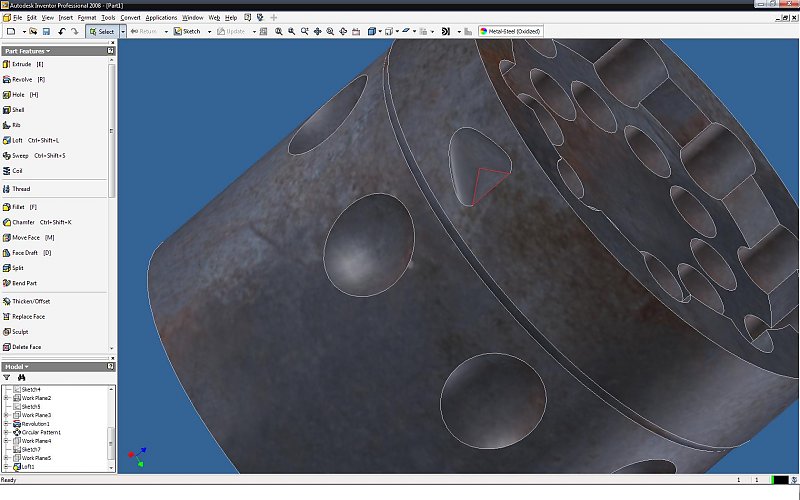
Task: Select Revolution1 in the model tree
Action: pos(35,424)
